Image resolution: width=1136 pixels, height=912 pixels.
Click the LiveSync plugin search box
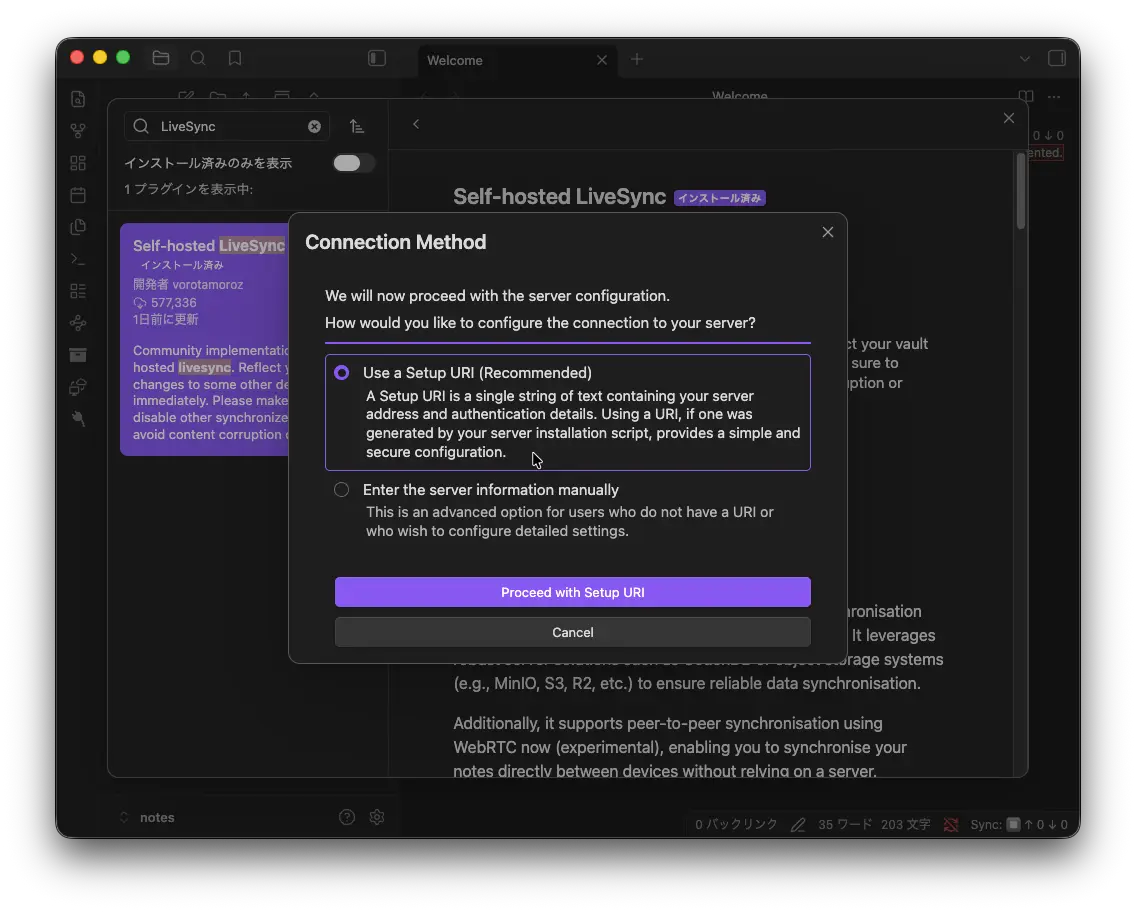[x=227, y=126]
